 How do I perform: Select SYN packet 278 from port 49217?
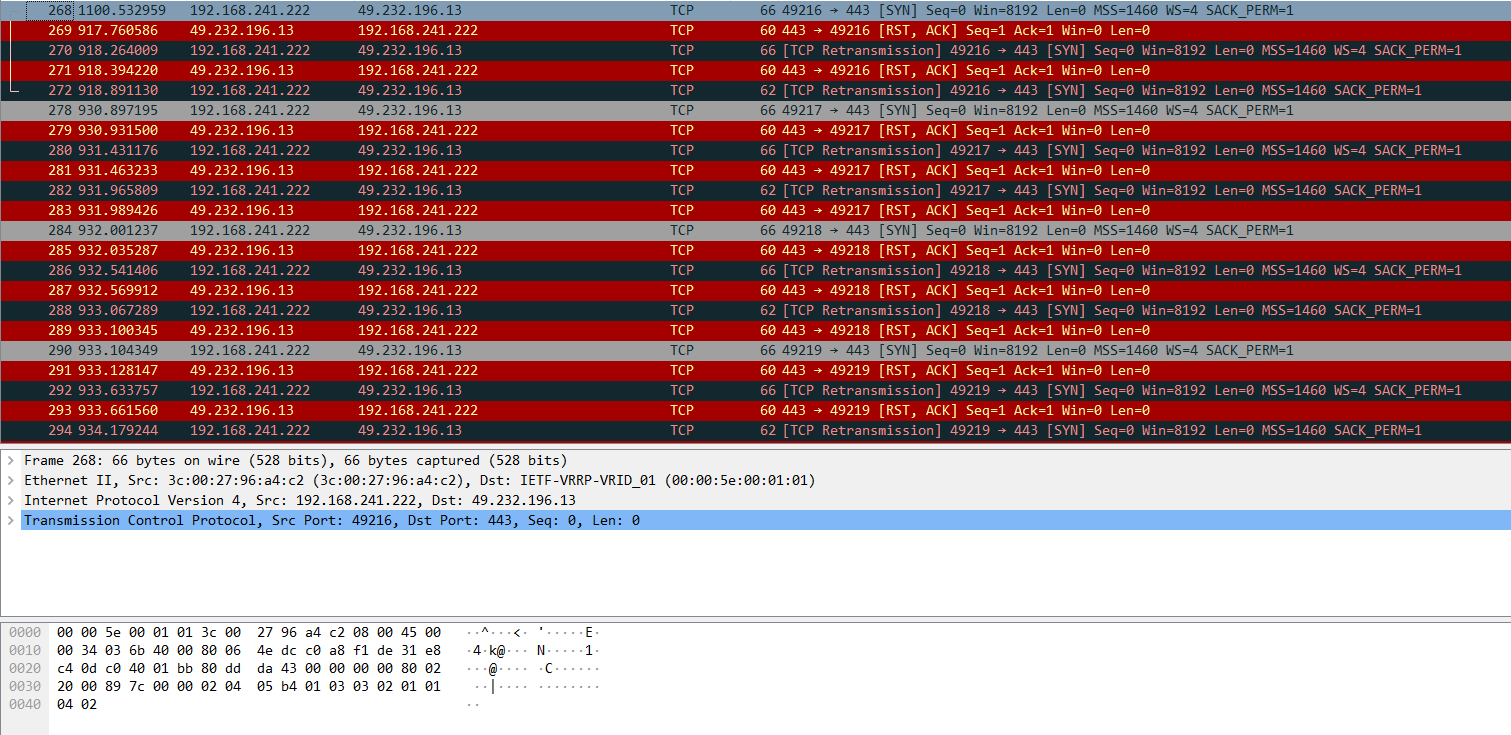point(755,110)
